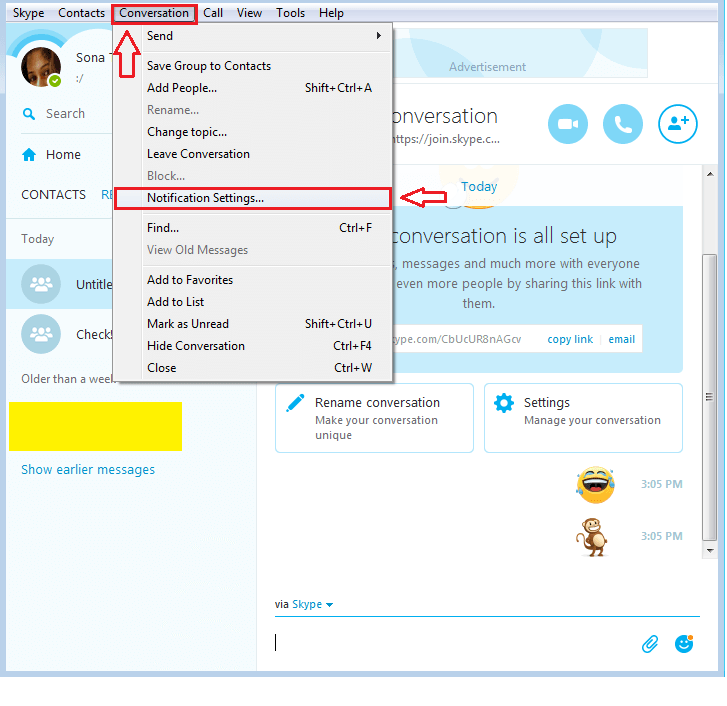
Task: Click the laughing emoticon message
Action: [x=596, y=484]
